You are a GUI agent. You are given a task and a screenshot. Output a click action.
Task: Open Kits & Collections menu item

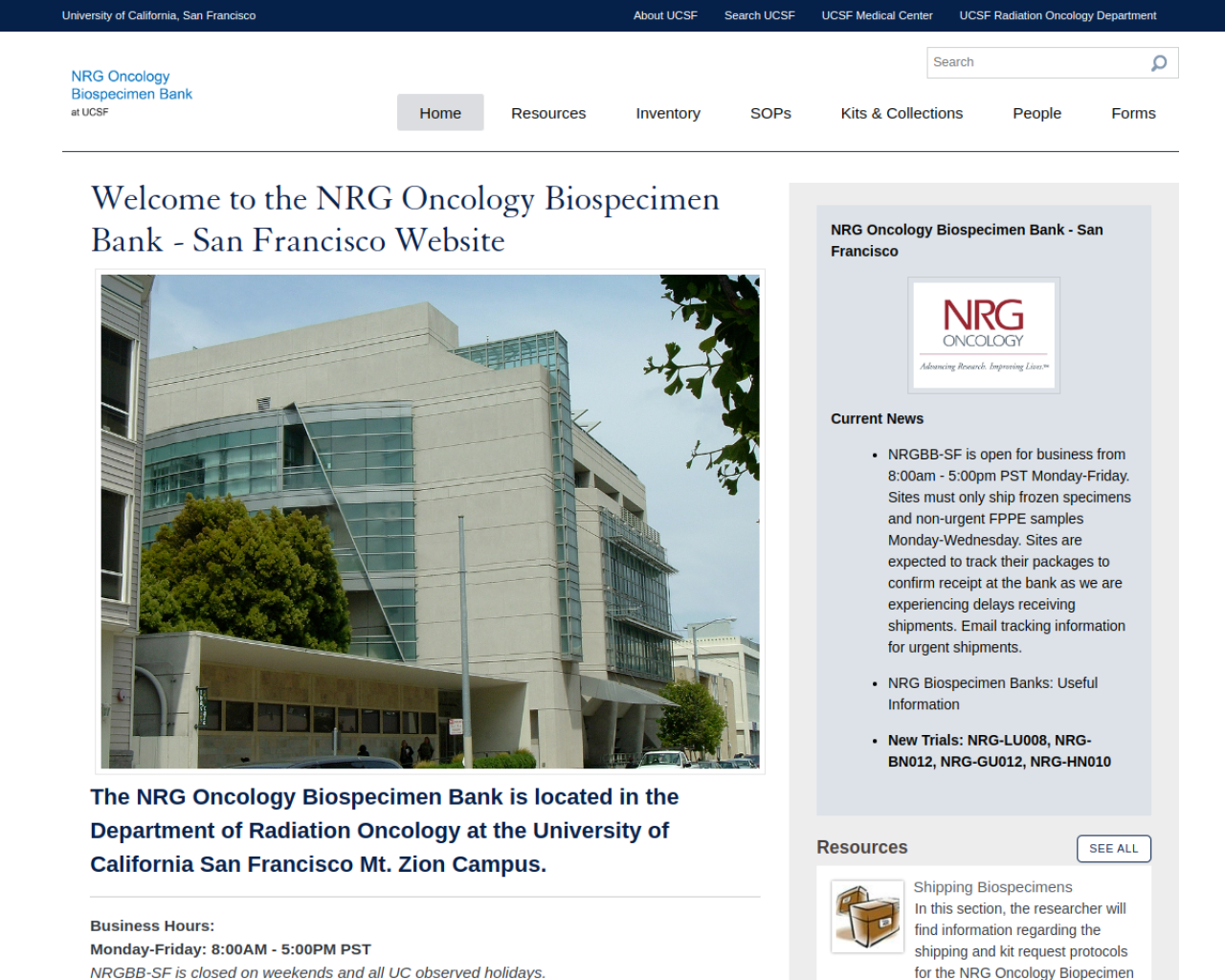pyautogui.click(x=902, y=113)
